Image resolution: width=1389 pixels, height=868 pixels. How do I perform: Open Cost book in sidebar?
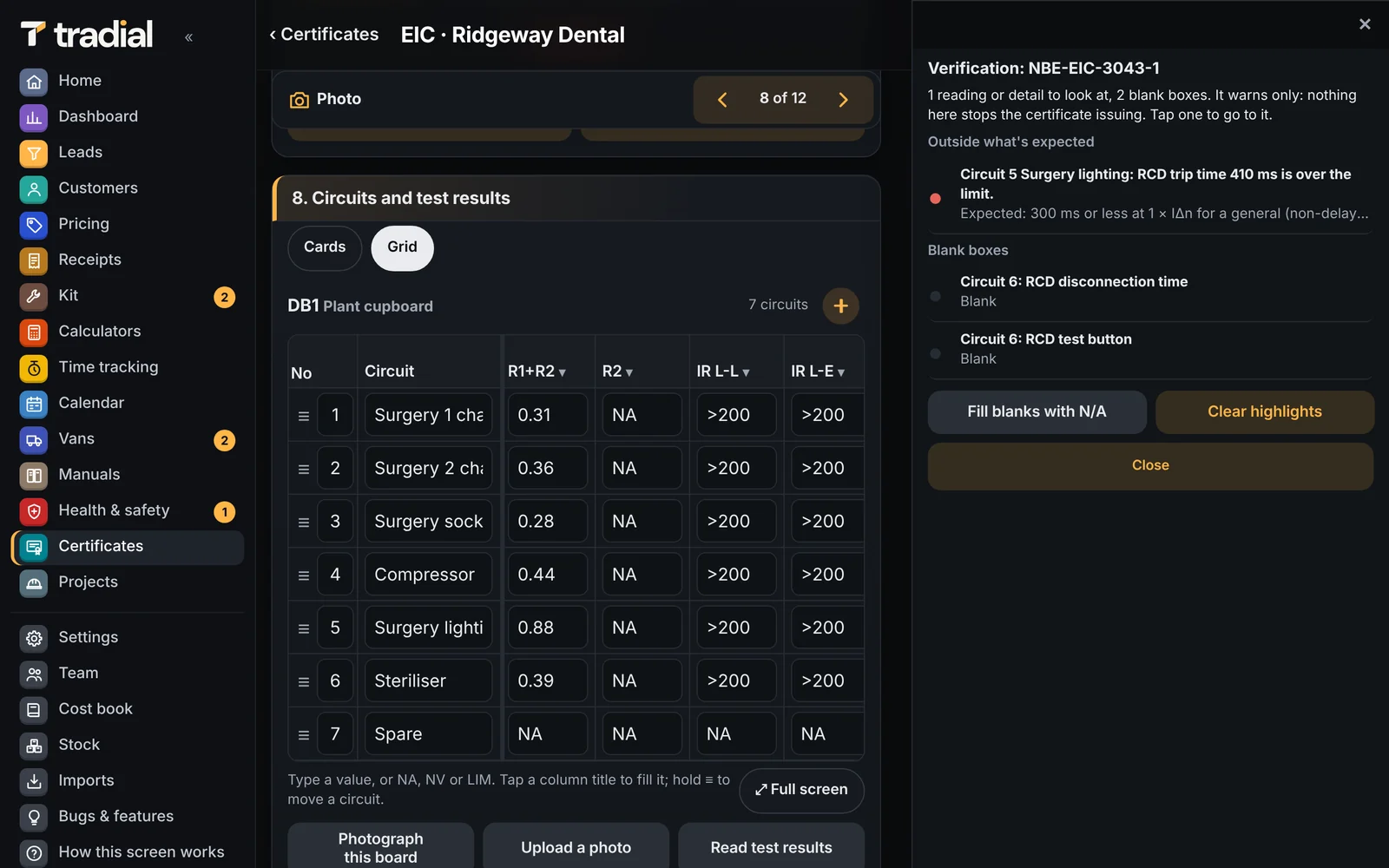(x=128, y=709)
